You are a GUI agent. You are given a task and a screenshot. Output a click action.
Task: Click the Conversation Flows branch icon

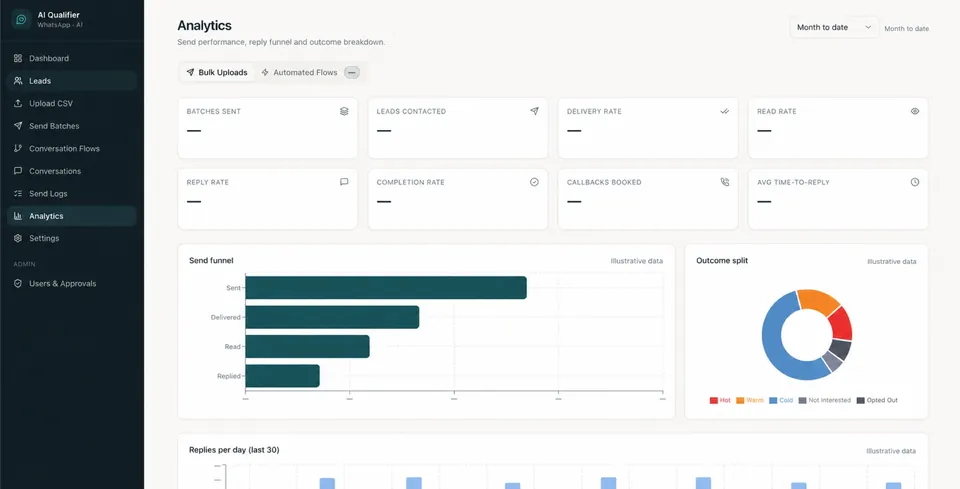click(18, 149)
